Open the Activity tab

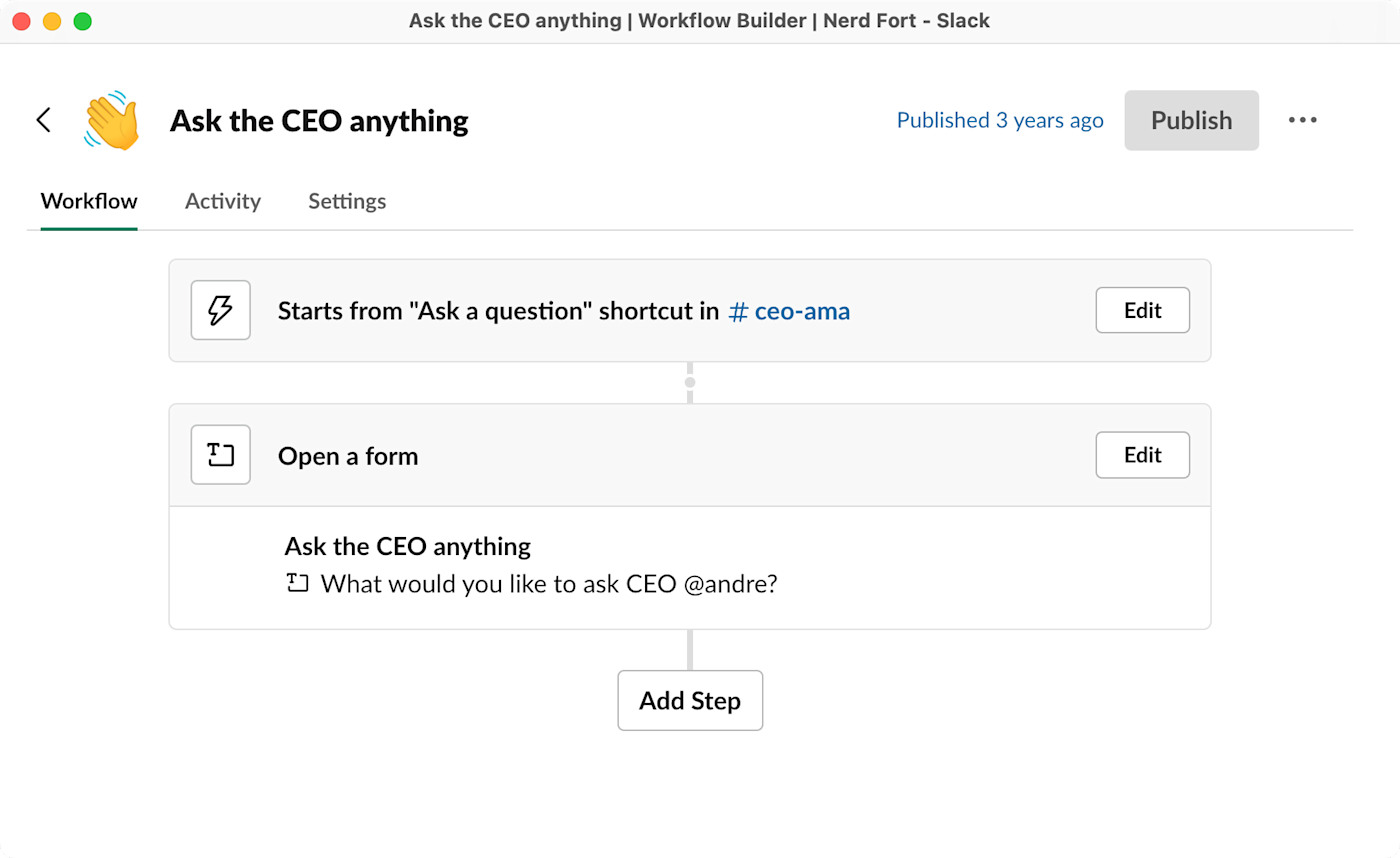pyautogui.click(x=223, y=201)
